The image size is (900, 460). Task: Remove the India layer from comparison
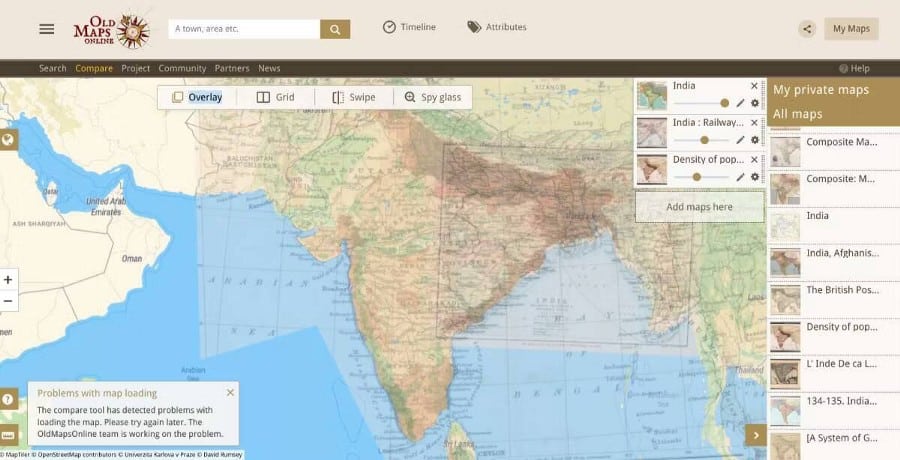click(755, 86)
